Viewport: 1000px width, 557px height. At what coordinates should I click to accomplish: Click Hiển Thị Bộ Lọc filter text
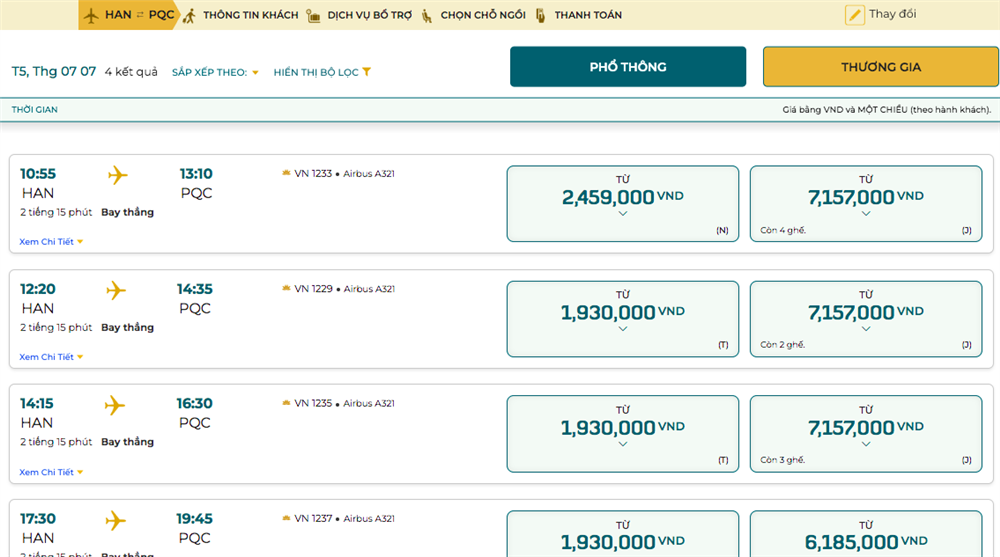click(315, 72)
